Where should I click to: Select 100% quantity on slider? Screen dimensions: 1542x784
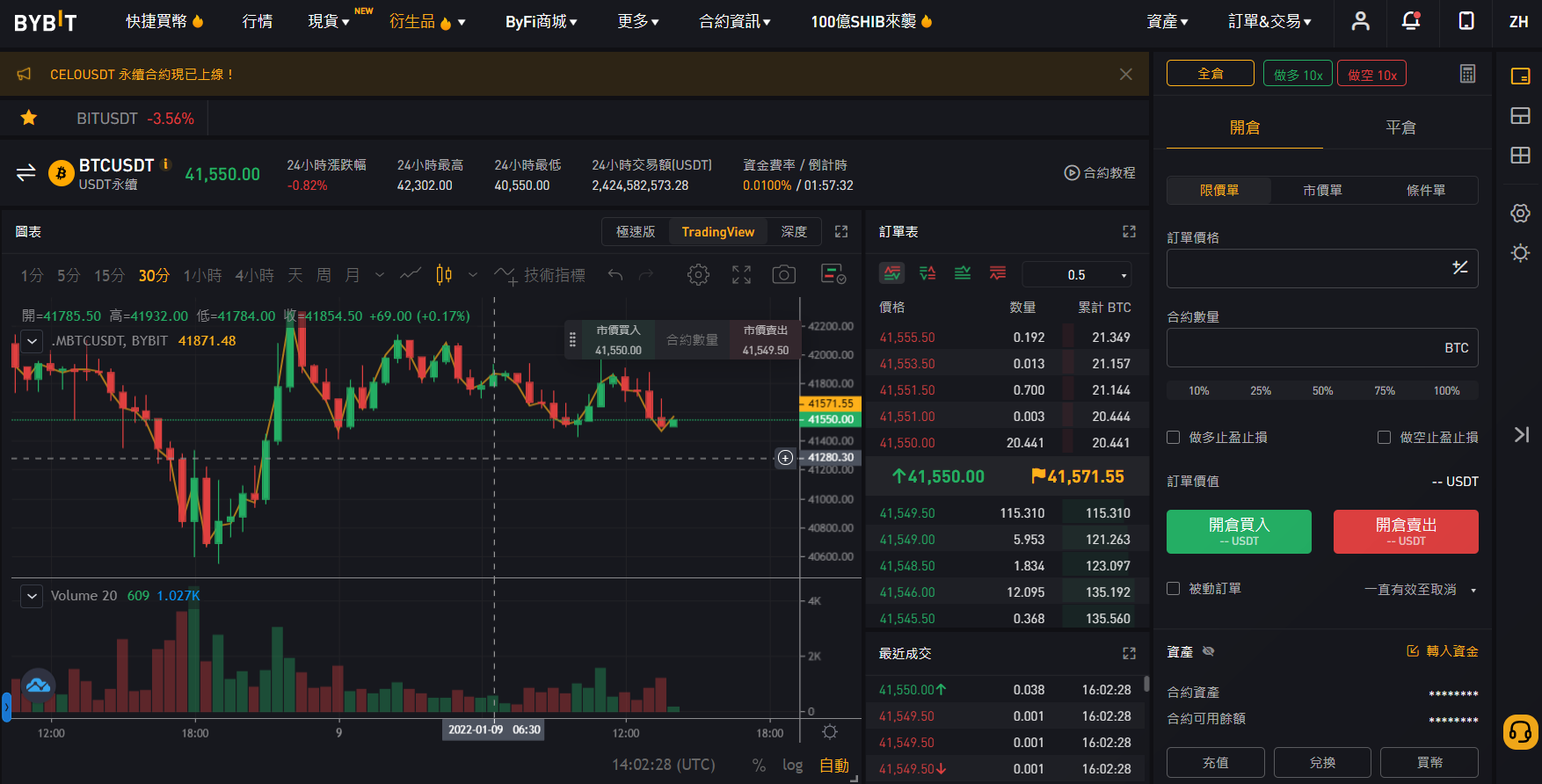click(1446, 390)
